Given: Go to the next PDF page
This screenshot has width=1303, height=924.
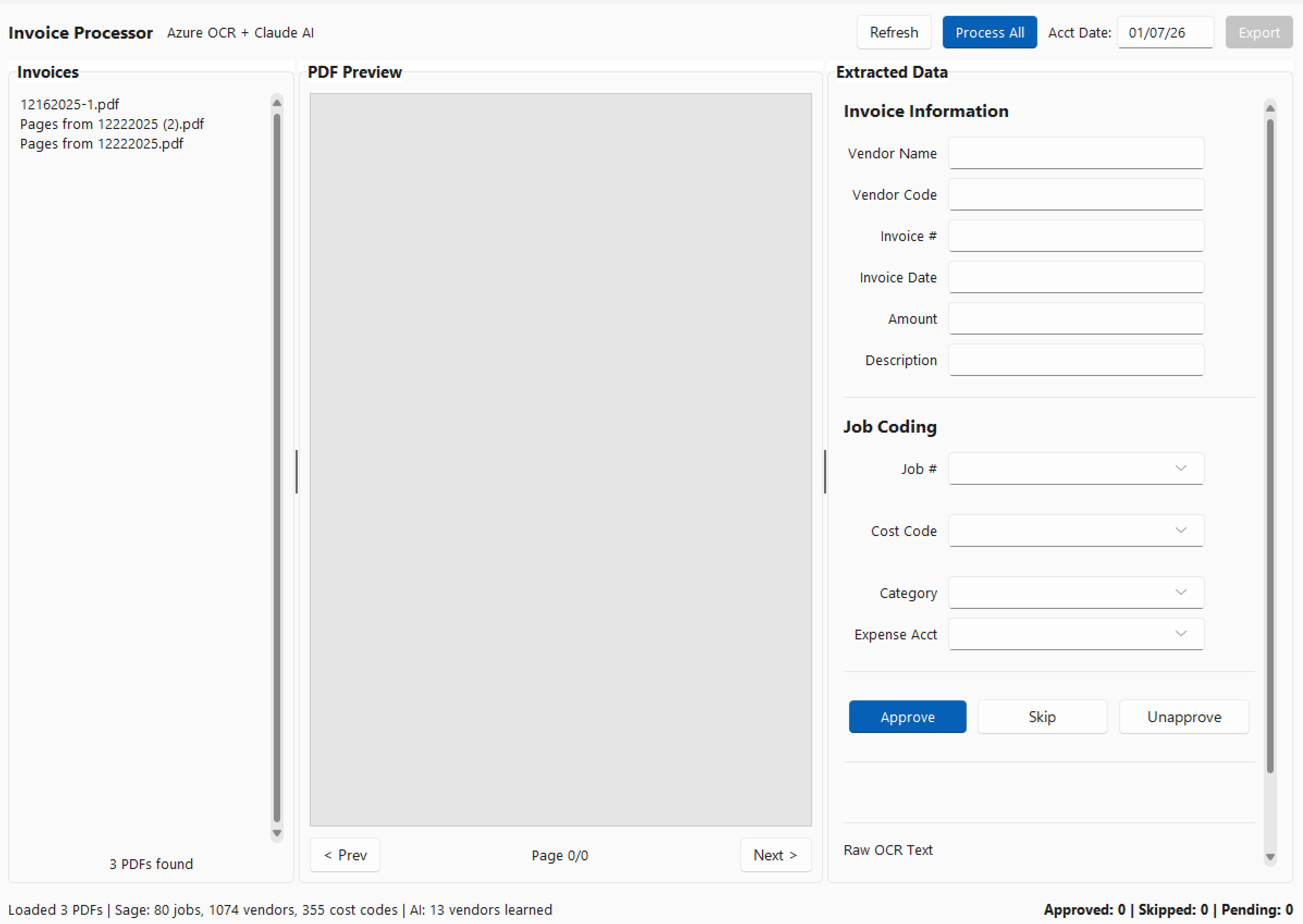Looking at the screenshot, I should (775, 854).
